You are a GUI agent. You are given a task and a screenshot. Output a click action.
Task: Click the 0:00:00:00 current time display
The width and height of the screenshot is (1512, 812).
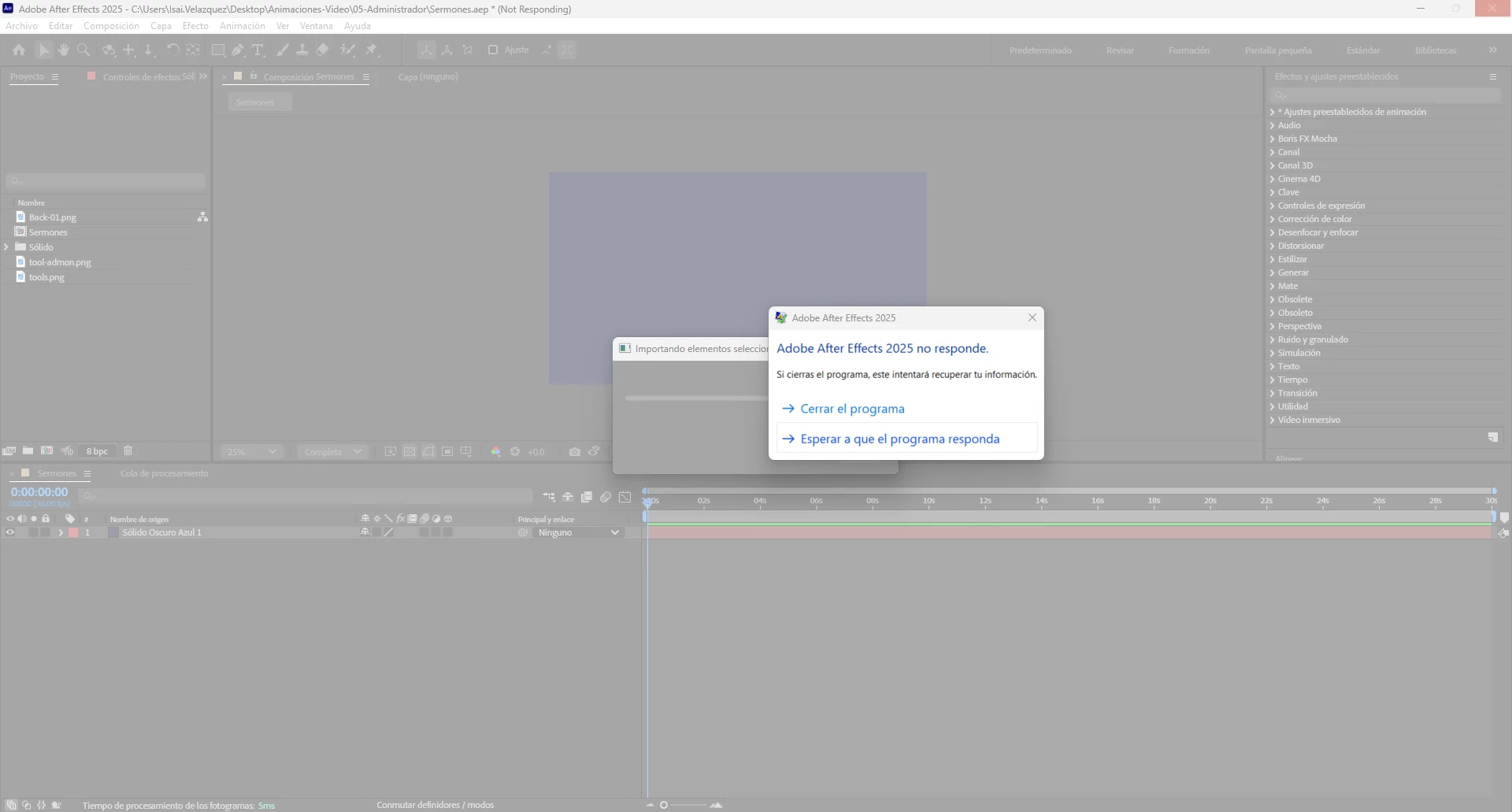pyautogui.click(x=39, y=492)
